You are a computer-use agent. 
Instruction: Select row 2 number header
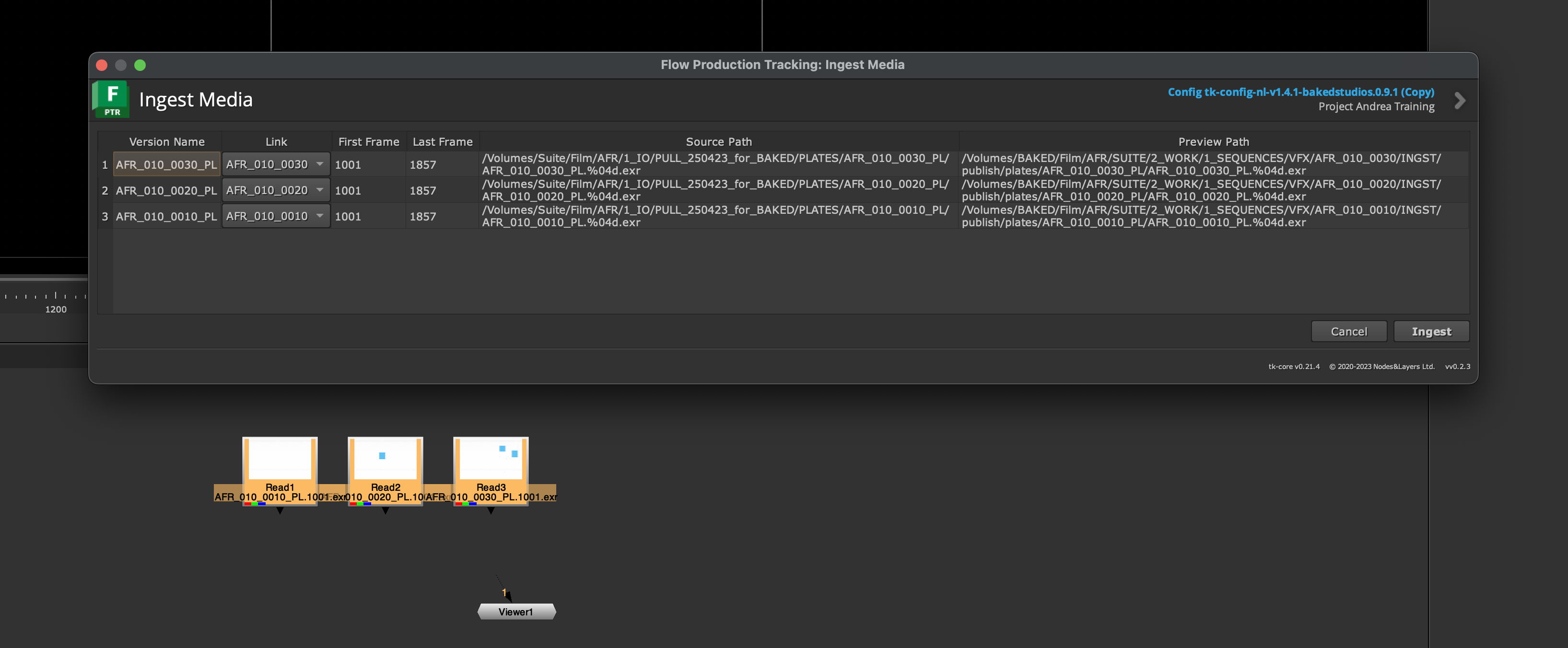105,190
